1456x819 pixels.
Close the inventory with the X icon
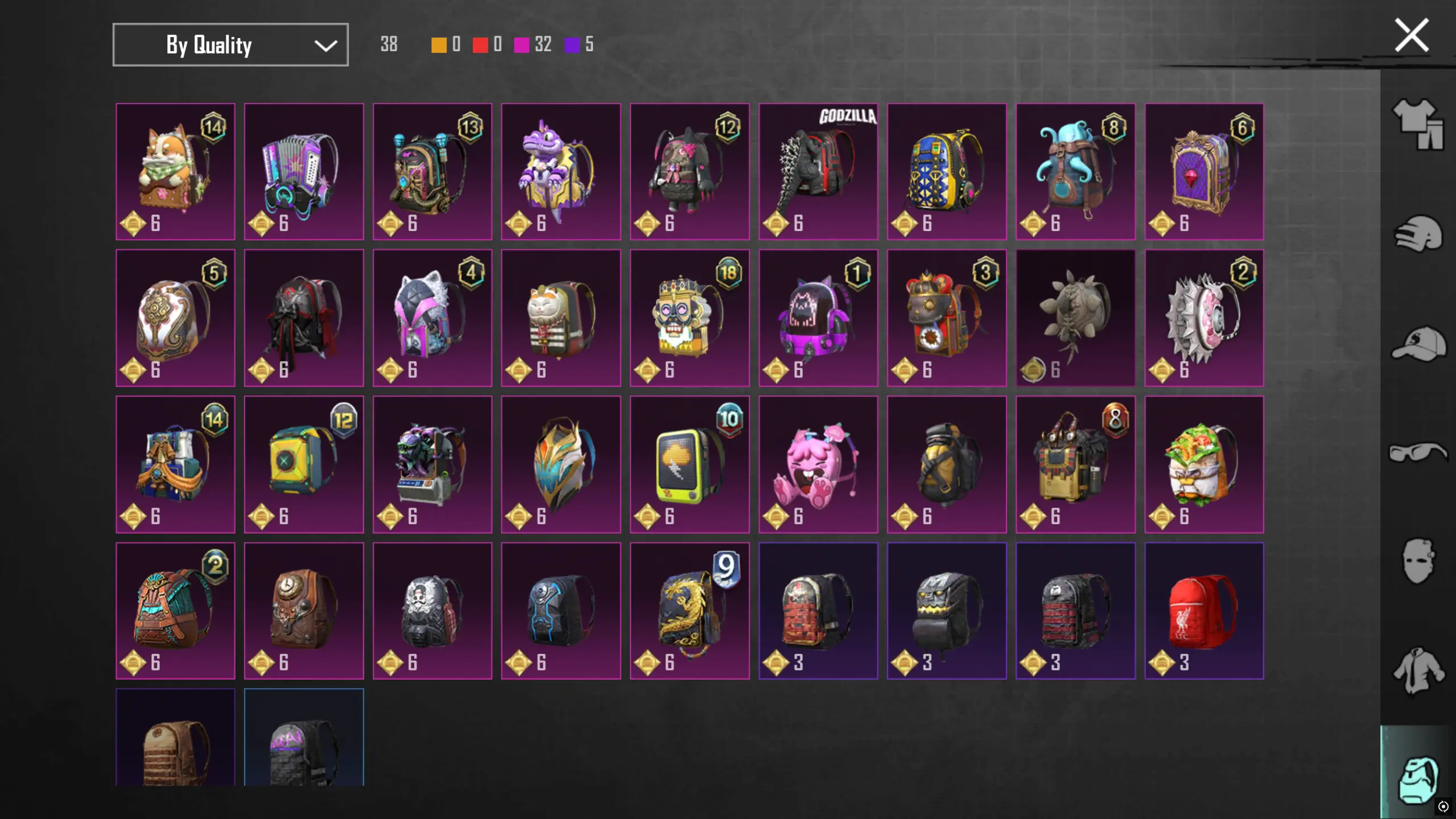1412,35
